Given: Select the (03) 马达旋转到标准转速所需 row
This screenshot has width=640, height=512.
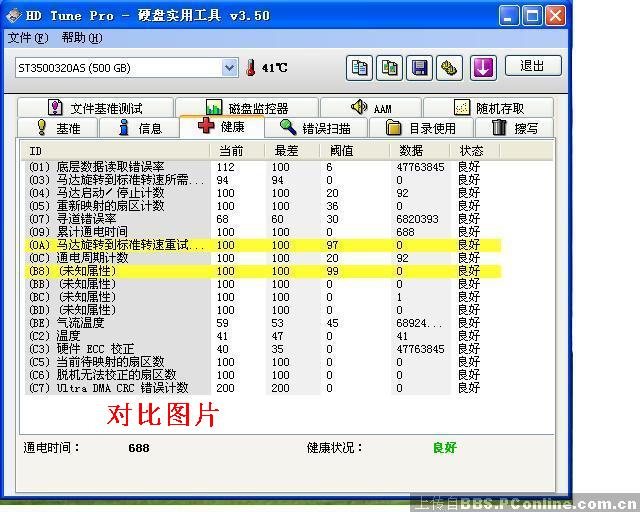Looking at the screenshot, I should tap(262, 180).
